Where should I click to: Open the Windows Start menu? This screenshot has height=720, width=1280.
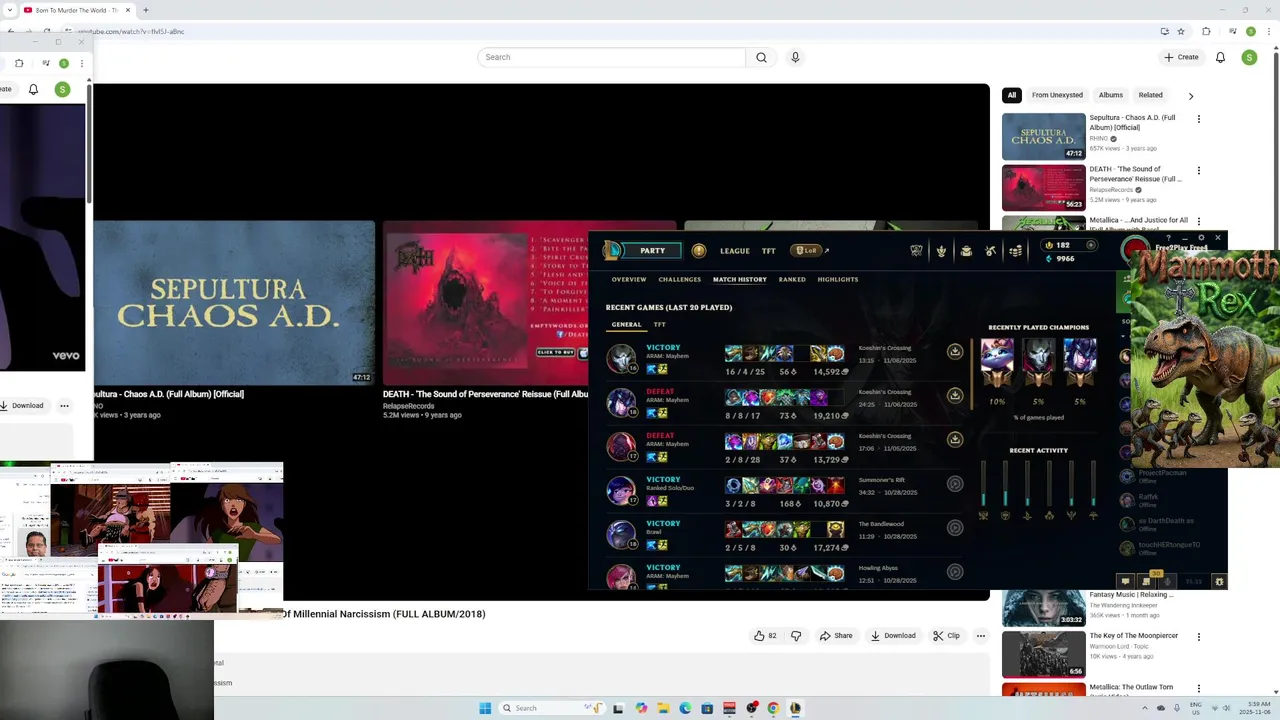click(x=485, y=708)
